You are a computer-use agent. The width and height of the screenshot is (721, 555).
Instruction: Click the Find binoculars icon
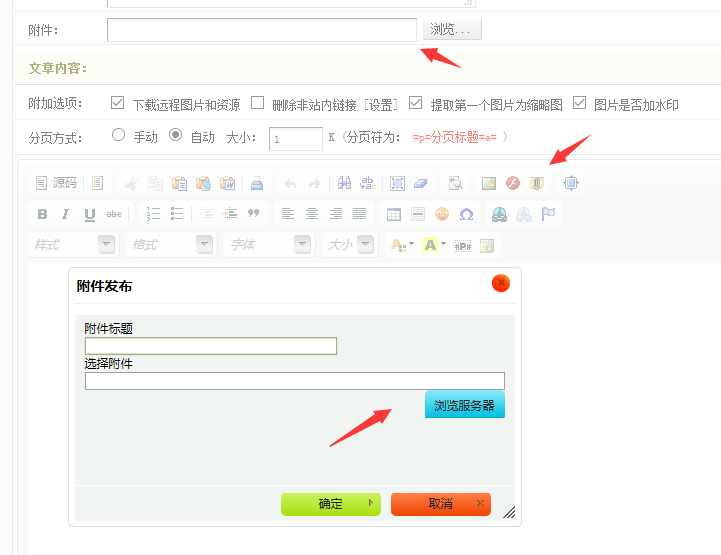click(x=344, y=183)
